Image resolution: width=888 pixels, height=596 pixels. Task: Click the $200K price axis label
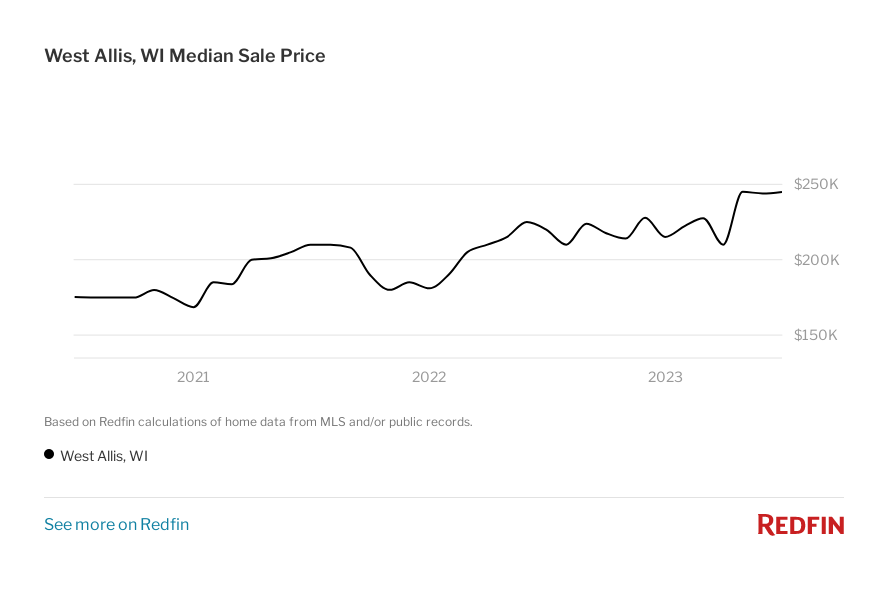point(816,260)
